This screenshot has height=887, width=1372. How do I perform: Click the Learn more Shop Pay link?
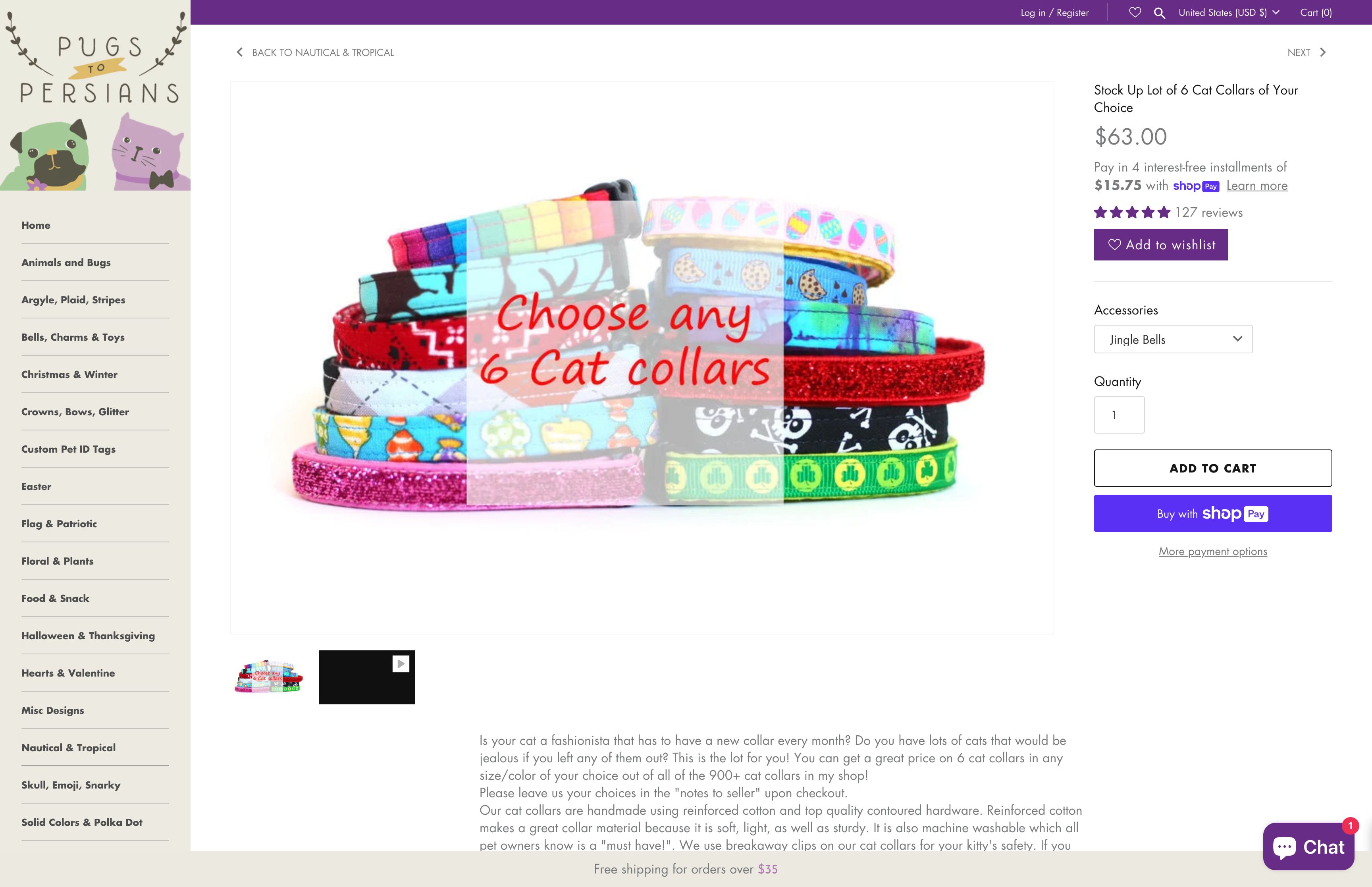pyautogui.click(x=1257, y=185)
